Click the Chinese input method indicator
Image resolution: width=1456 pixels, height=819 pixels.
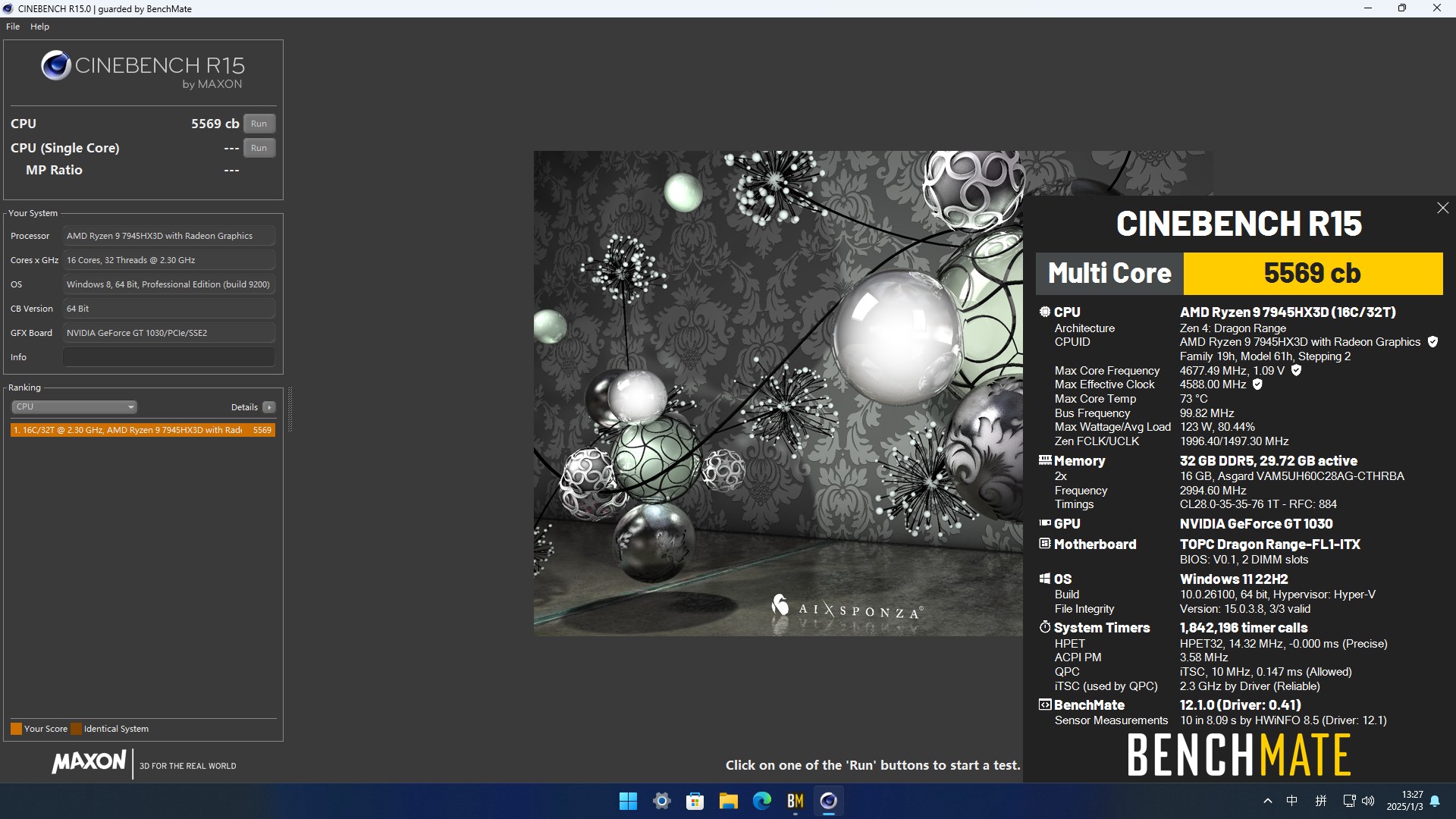pyautogui.click(x=1292, y=801)
